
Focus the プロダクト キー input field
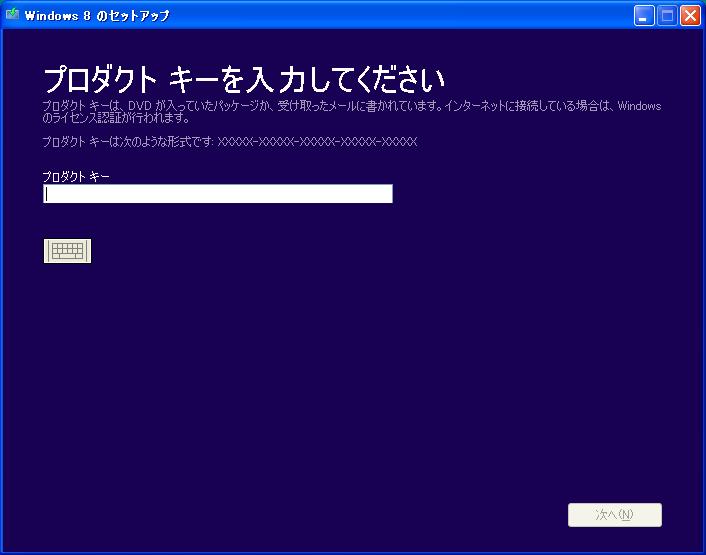(x=218, y=194)
